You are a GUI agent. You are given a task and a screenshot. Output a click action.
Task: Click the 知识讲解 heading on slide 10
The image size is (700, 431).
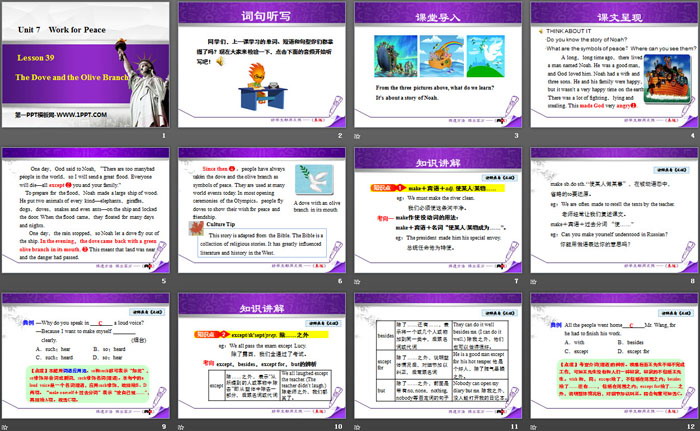point(262,309)
